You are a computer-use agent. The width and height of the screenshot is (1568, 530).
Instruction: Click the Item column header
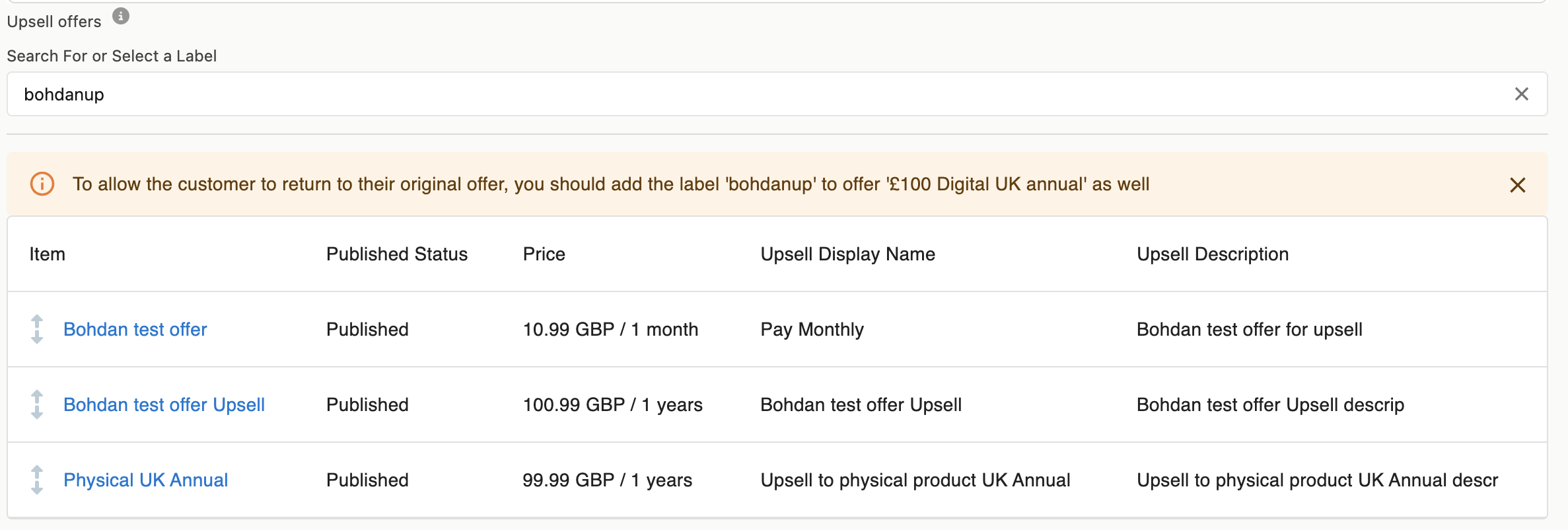tap(47, 254)
